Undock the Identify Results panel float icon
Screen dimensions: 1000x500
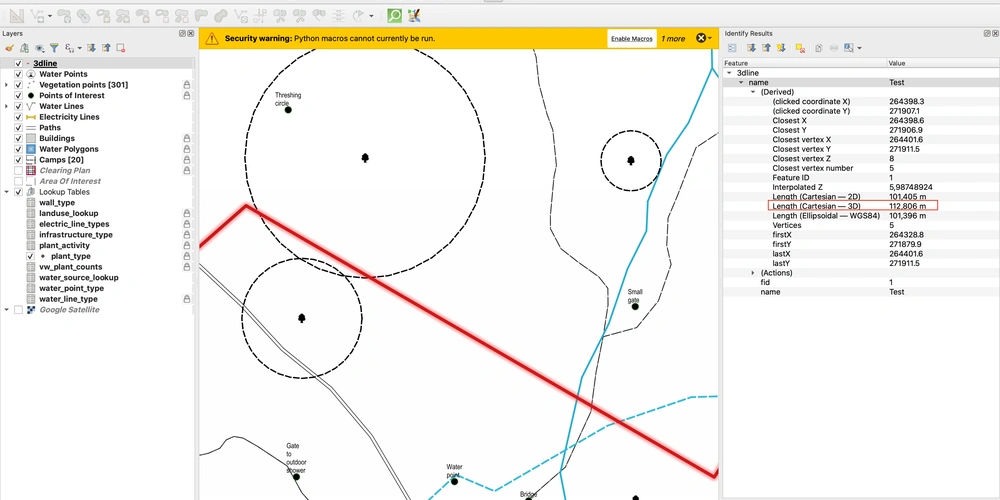click(x=986, y=33)
